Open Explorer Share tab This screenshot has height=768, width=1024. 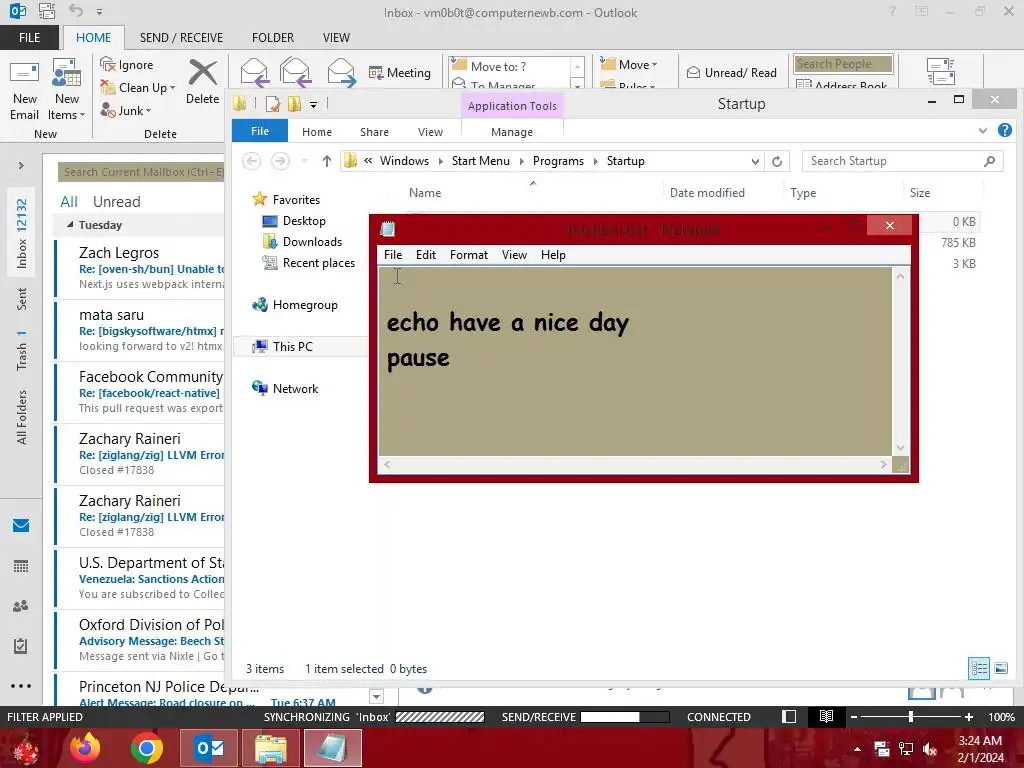(374, 132)
